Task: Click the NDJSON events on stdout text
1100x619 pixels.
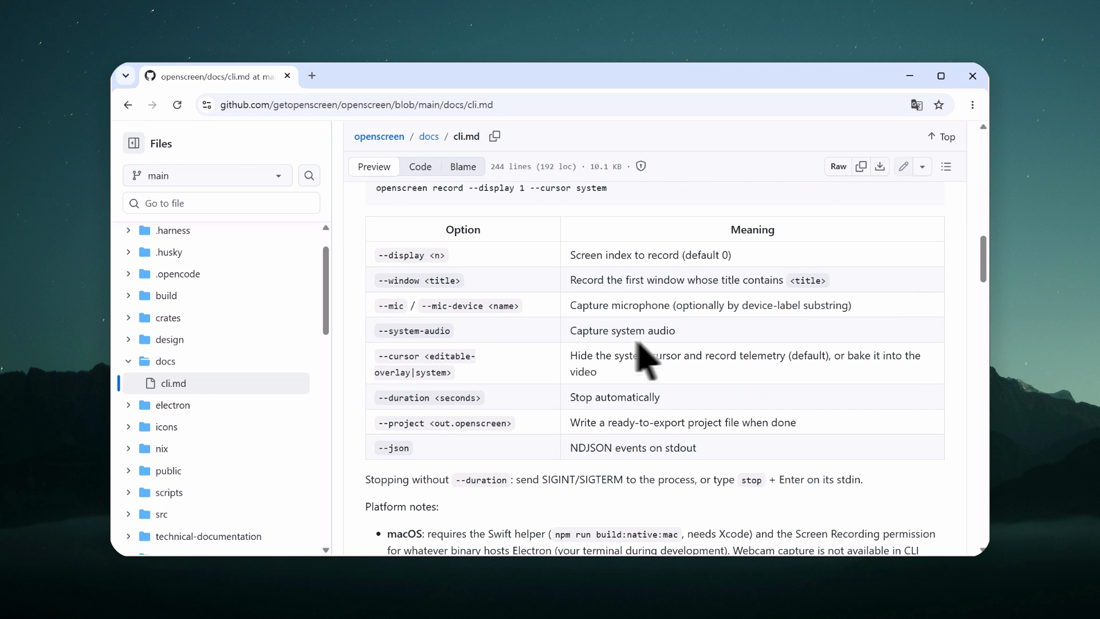Action: click(x=633, y=448)
